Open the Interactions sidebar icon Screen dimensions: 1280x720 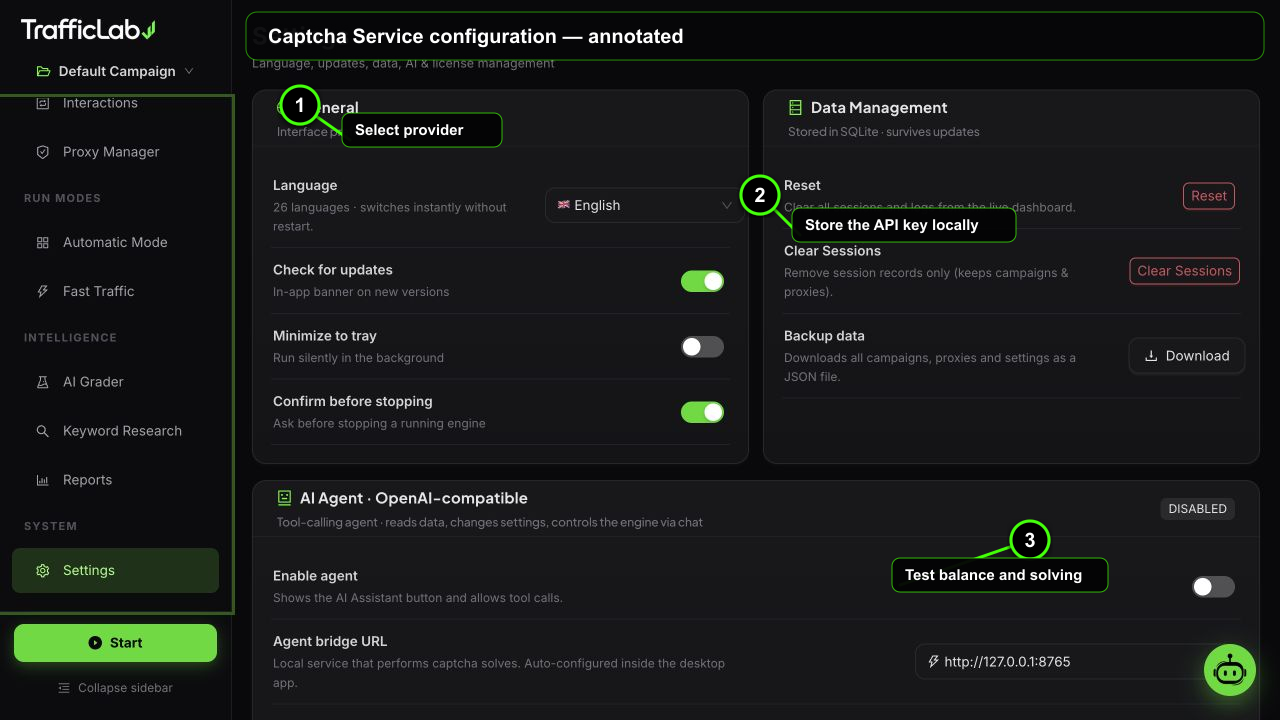42,103
